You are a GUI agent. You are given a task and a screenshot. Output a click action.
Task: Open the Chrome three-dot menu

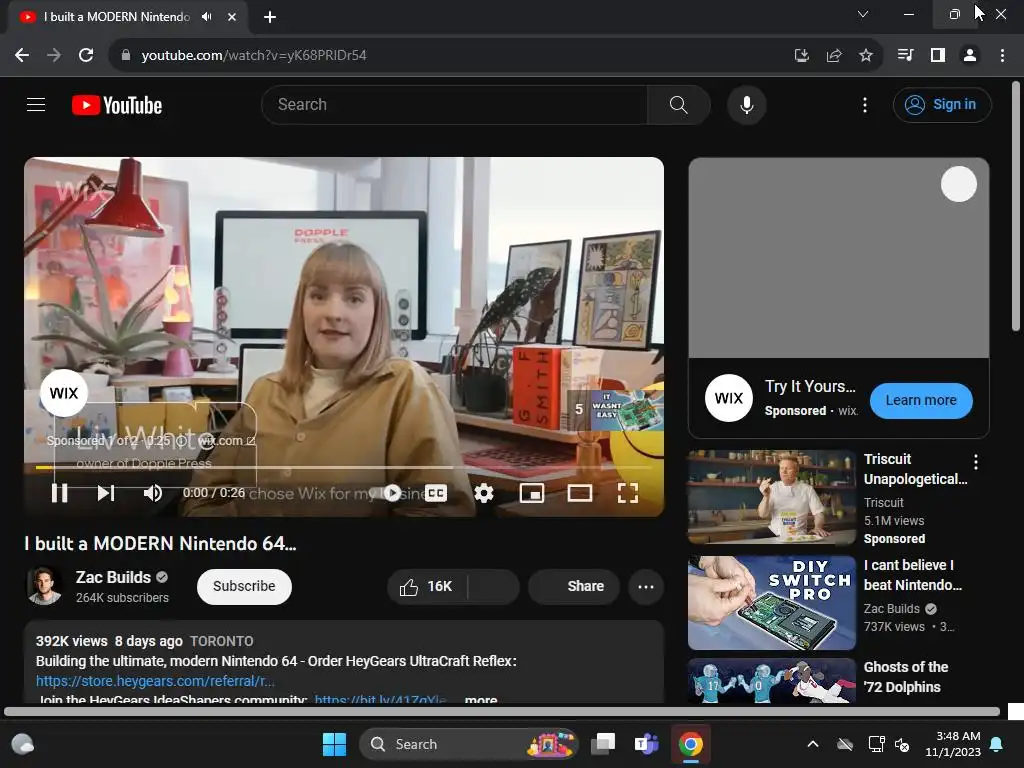point(1002,56)
